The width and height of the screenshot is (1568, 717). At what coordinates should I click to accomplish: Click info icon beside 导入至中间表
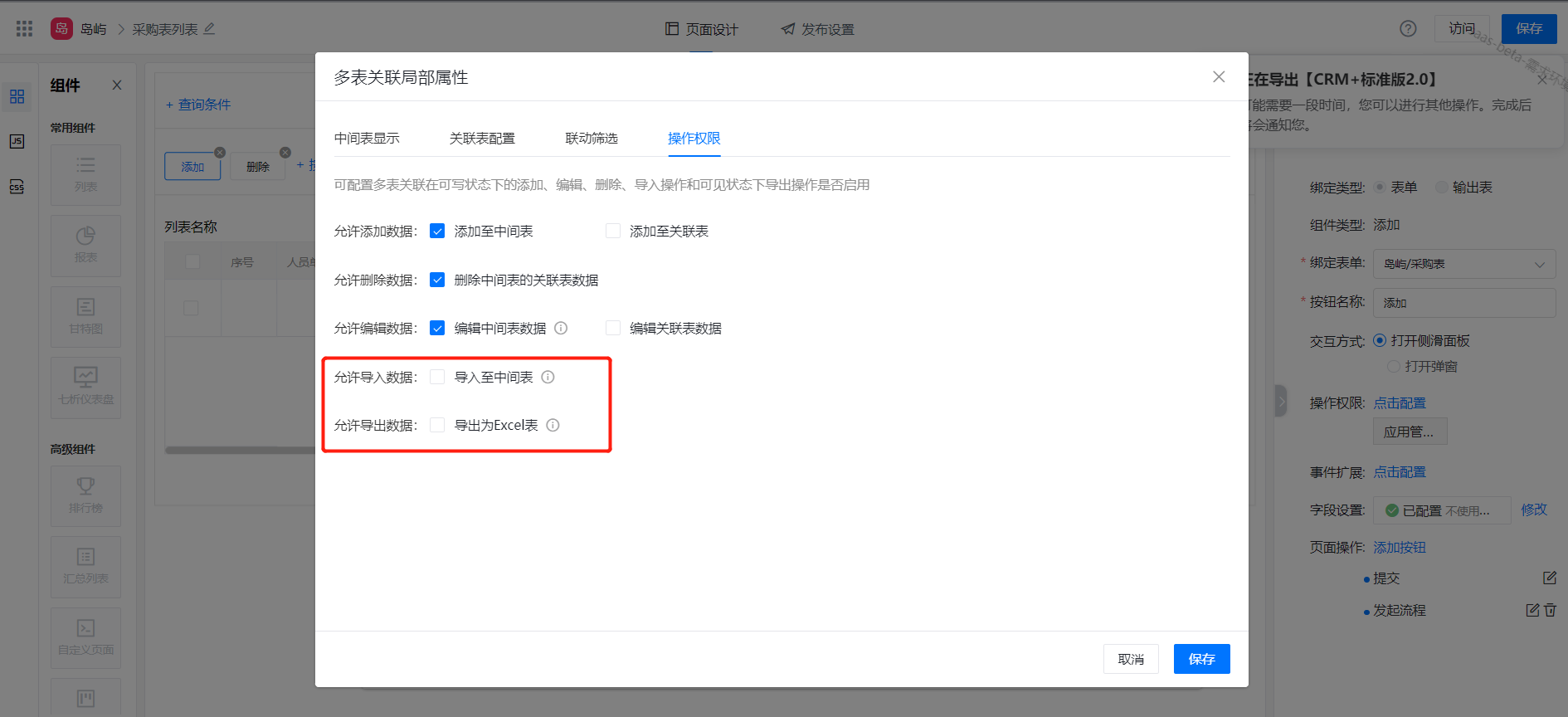548,377
